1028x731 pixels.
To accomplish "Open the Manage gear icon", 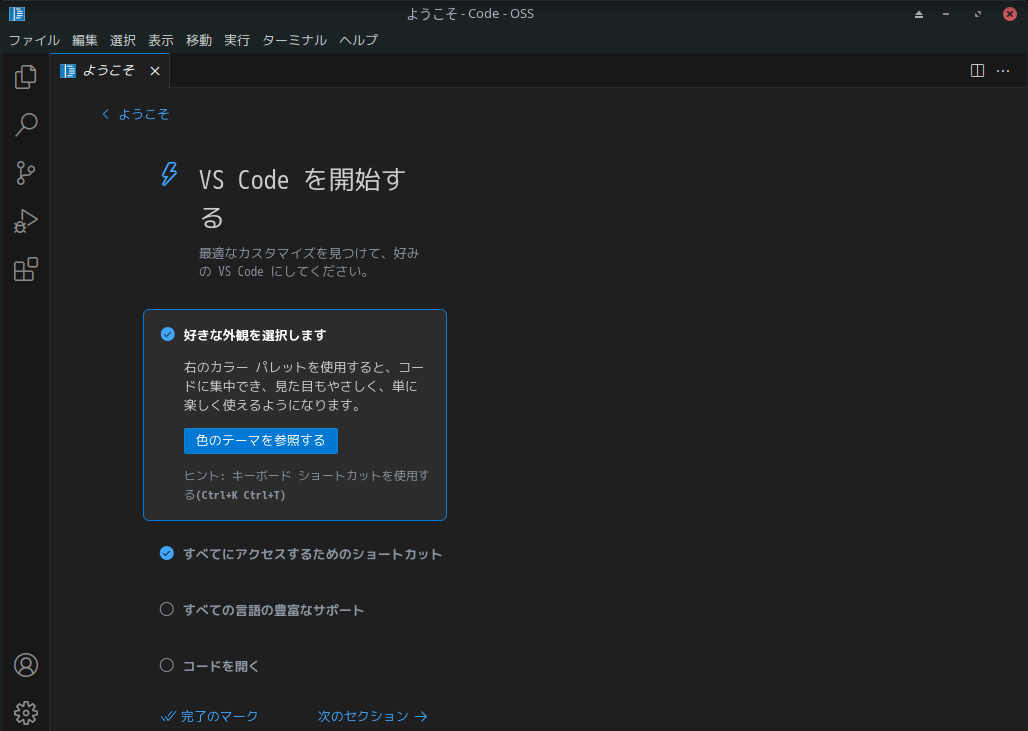I will tap(26, 713).
